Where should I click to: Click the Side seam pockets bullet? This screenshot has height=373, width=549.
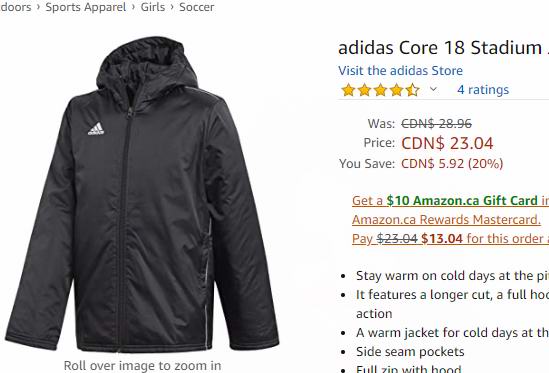(x=410, y=352)
